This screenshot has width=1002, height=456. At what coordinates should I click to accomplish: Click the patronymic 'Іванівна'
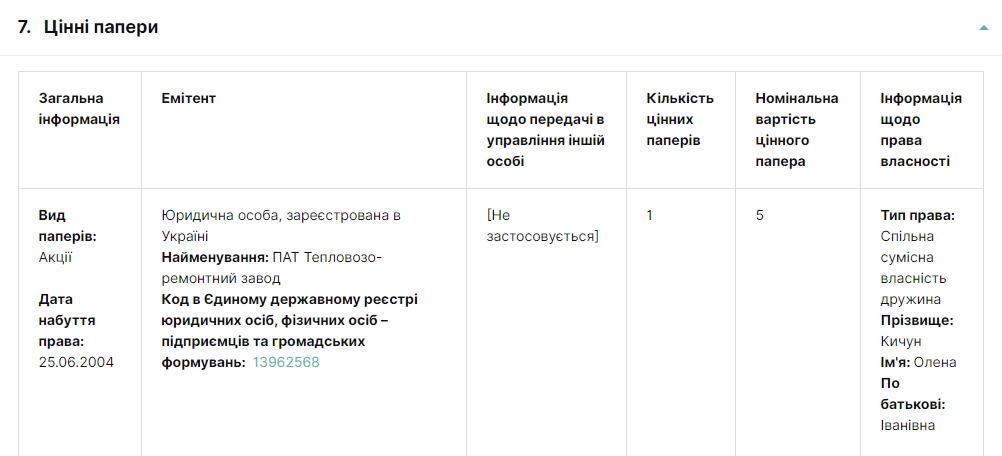[908, 425]
